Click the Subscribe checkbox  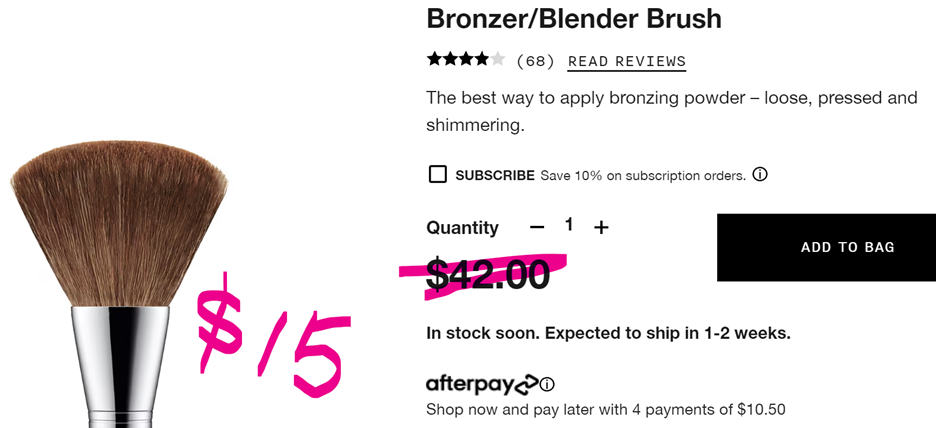click(437, 175)
